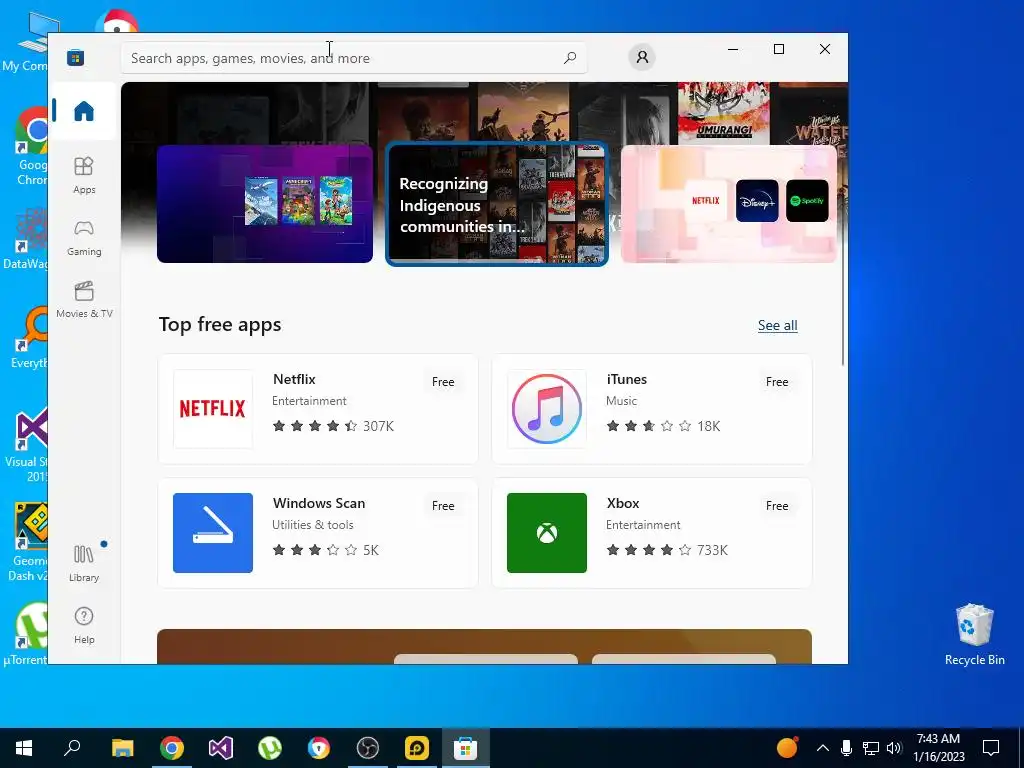Image resolution: width=1024 pixels, height=768 pixels.
Task: Click the Windows Scan 5K rating stars
Action: (315, 550)
